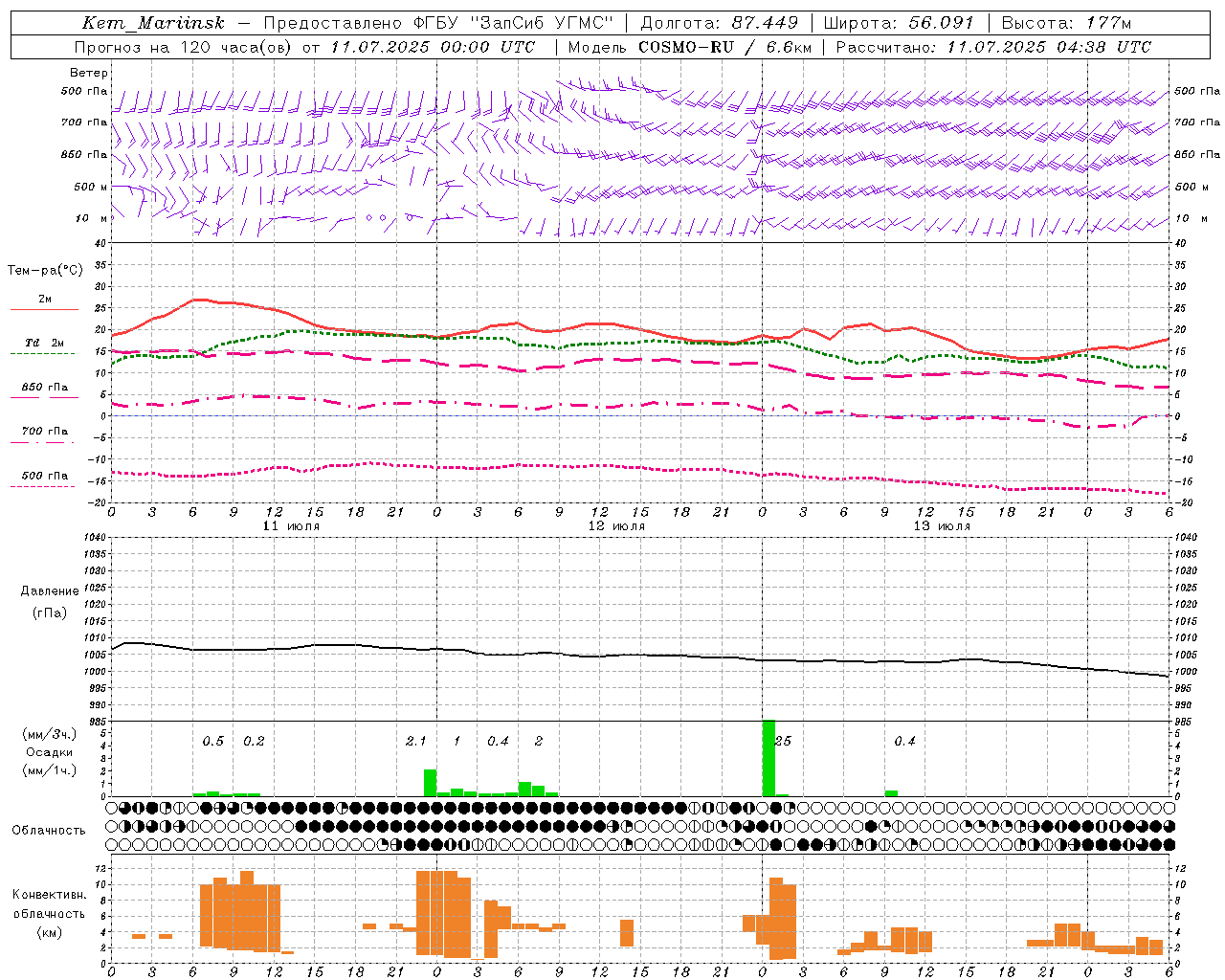Click the 25 precipitation amount label
The width and height of the screenshot is (1225, 980).
pos(783,741)
